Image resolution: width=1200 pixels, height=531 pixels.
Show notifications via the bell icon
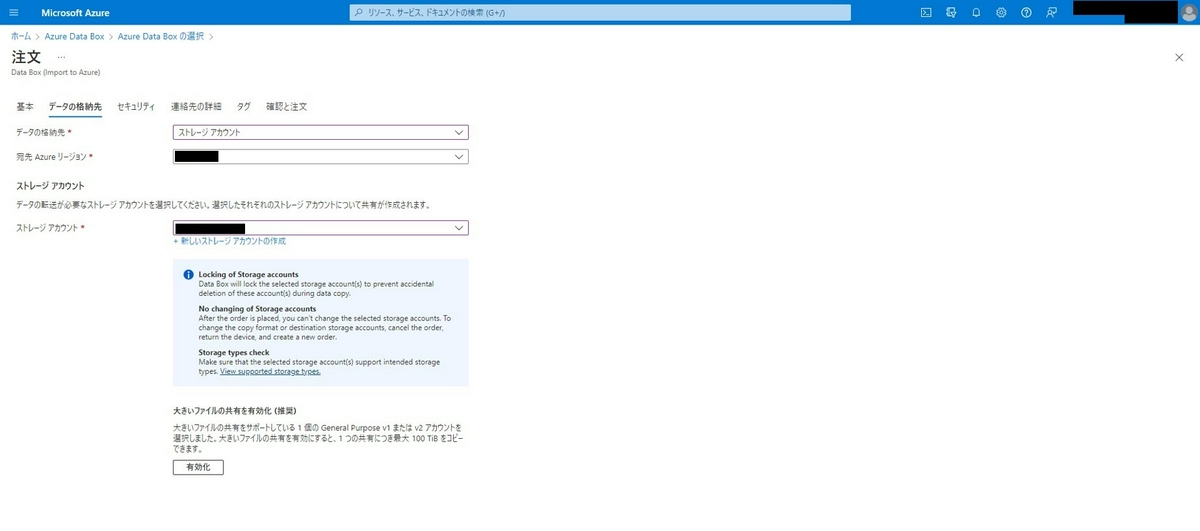[x=976, y=12]
